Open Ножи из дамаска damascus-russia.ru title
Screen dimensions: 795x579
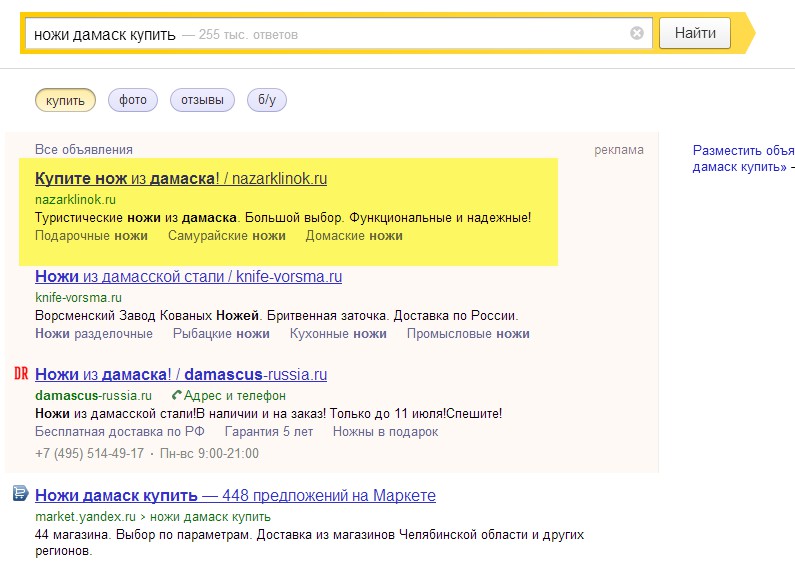point(181,375)
